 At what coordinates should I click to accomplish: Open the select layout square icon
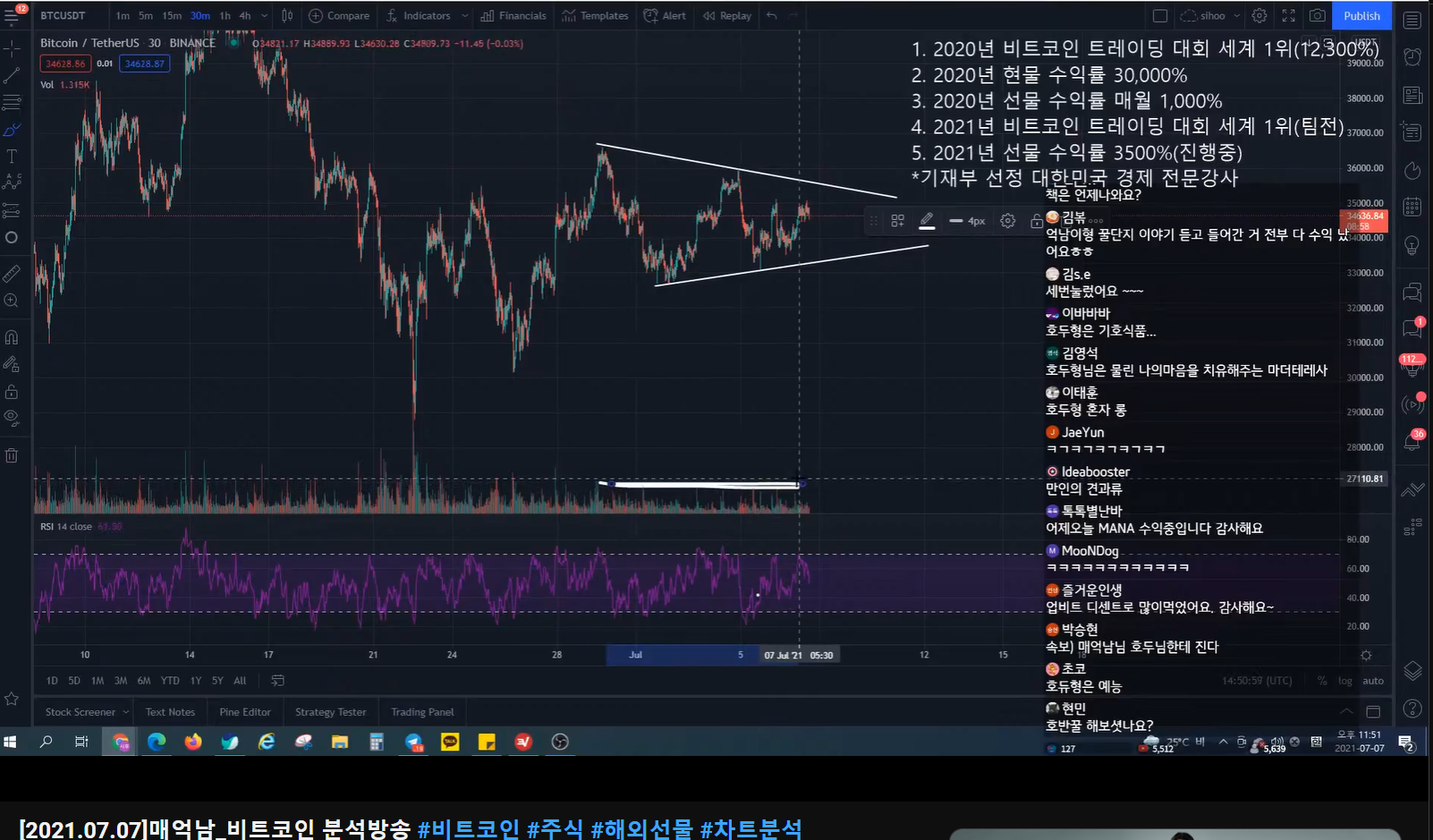point(1160,15)
